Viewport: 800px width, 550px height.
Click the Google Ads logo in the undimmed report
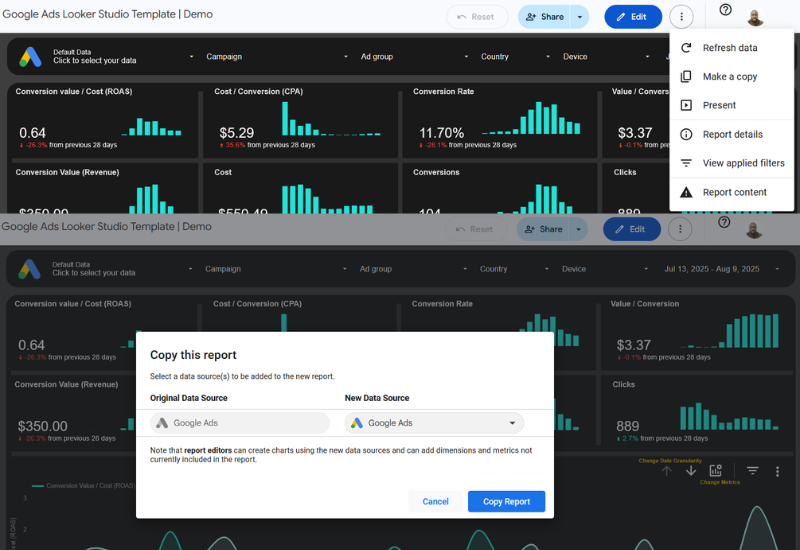(30, 57)
